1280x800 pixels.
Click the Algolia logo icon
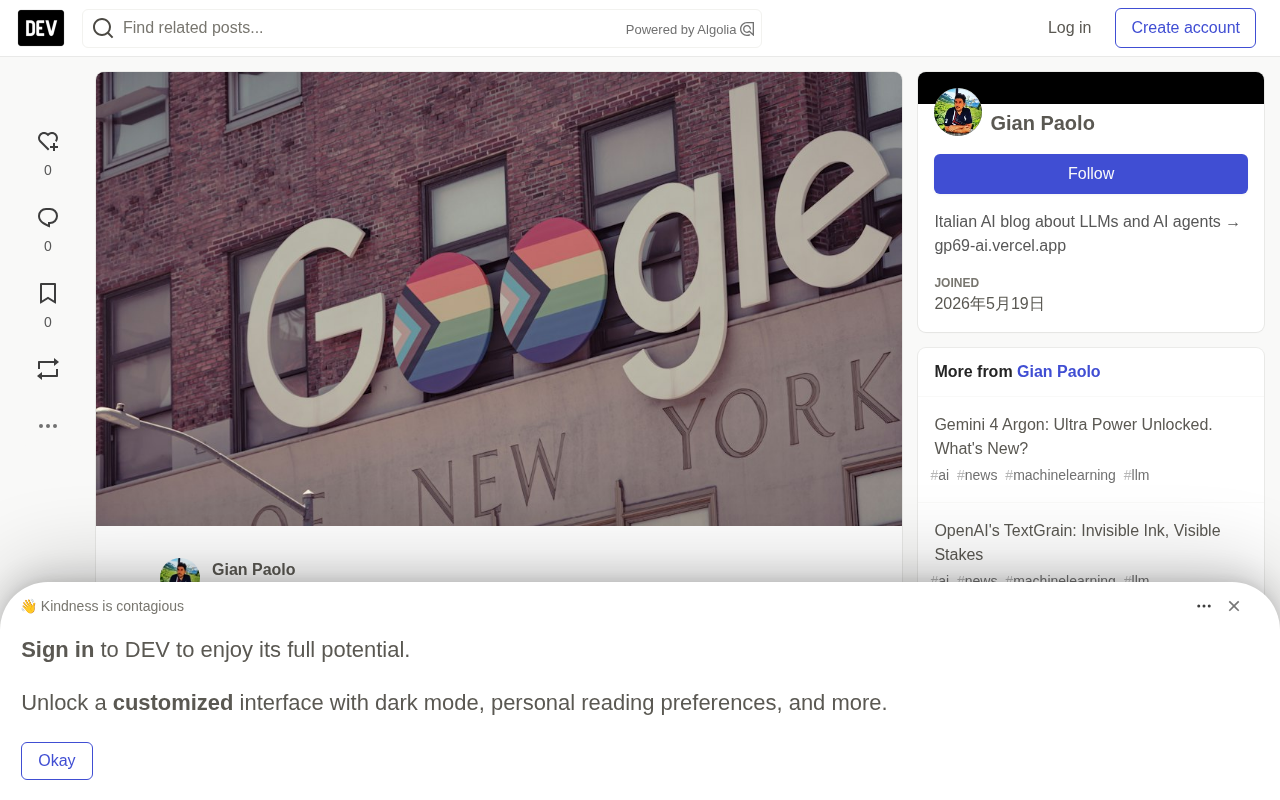point(747,29)
